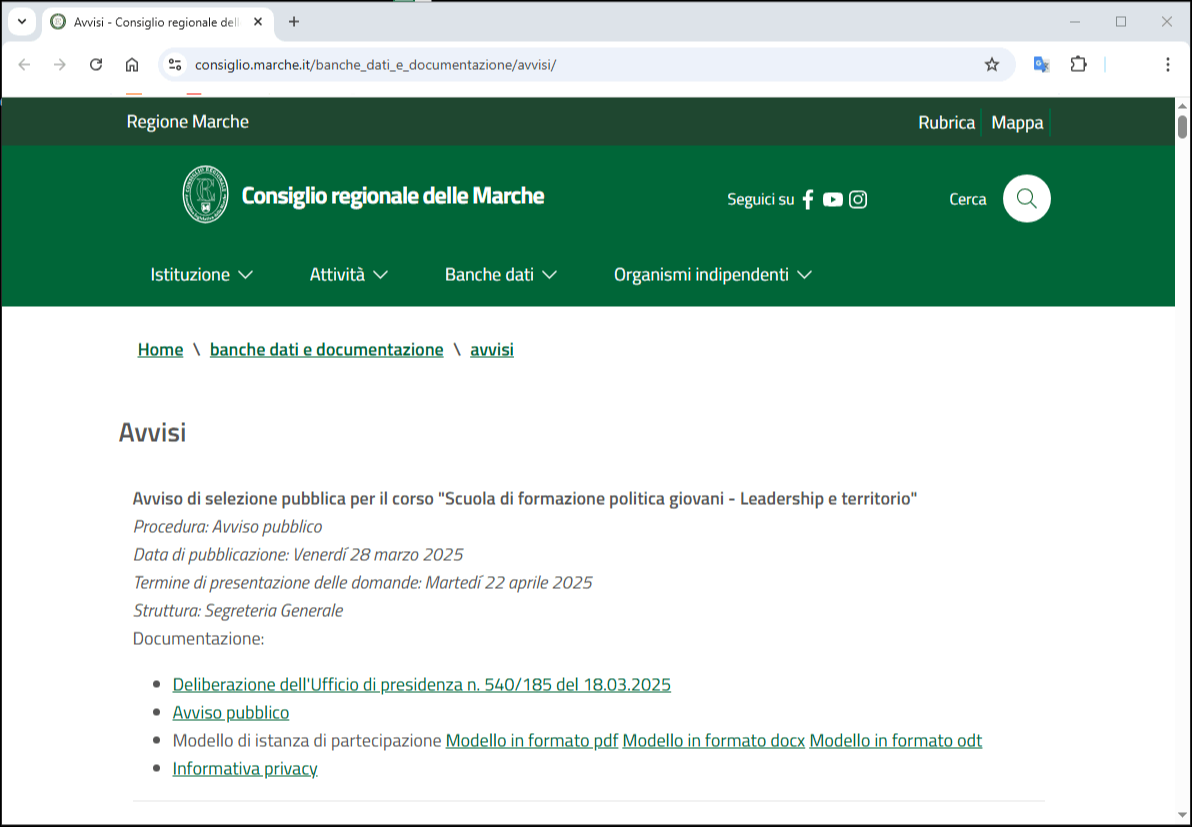Screen dimensions: 1192x827
Task: Click text Data di pubblicazione: Venerdí 28 marzo 2025
Action: [x=298, y=555]
